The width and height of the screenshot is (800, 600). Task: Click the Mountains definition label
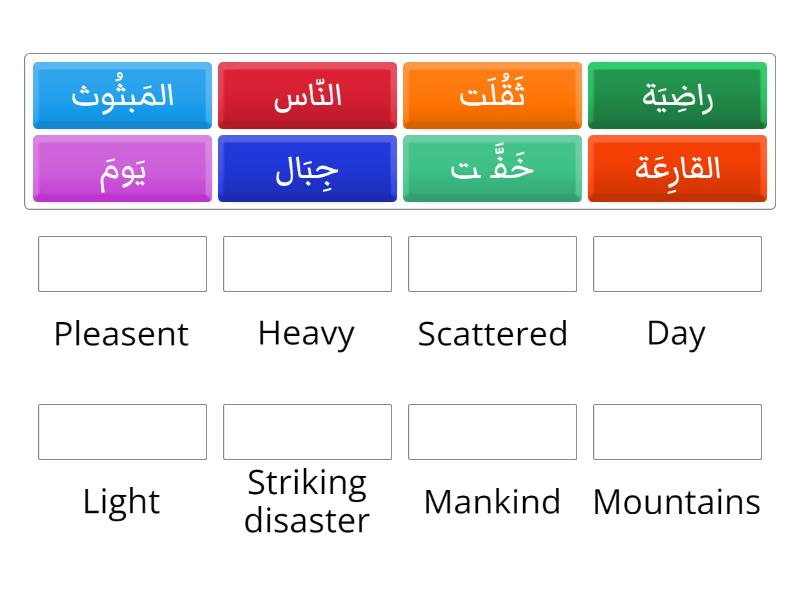(x=677, y=502)
